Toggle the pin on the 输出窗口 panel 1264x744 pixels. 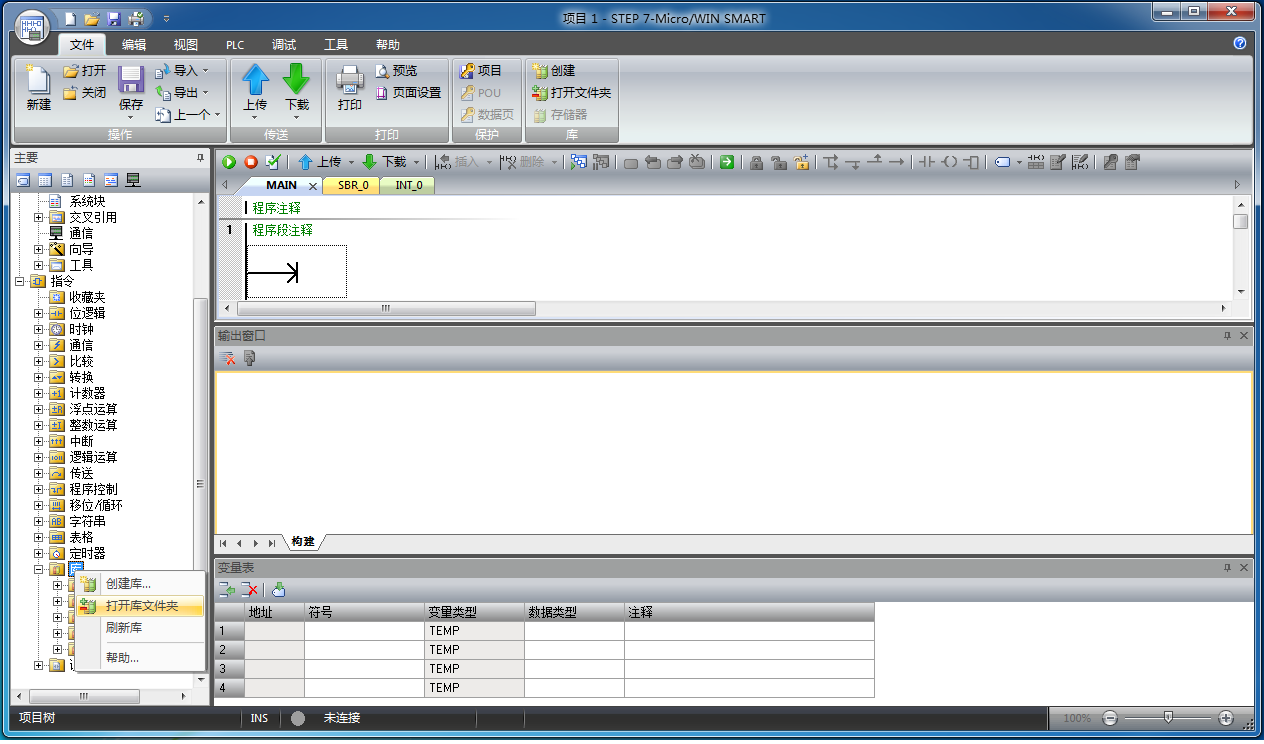1228,336
